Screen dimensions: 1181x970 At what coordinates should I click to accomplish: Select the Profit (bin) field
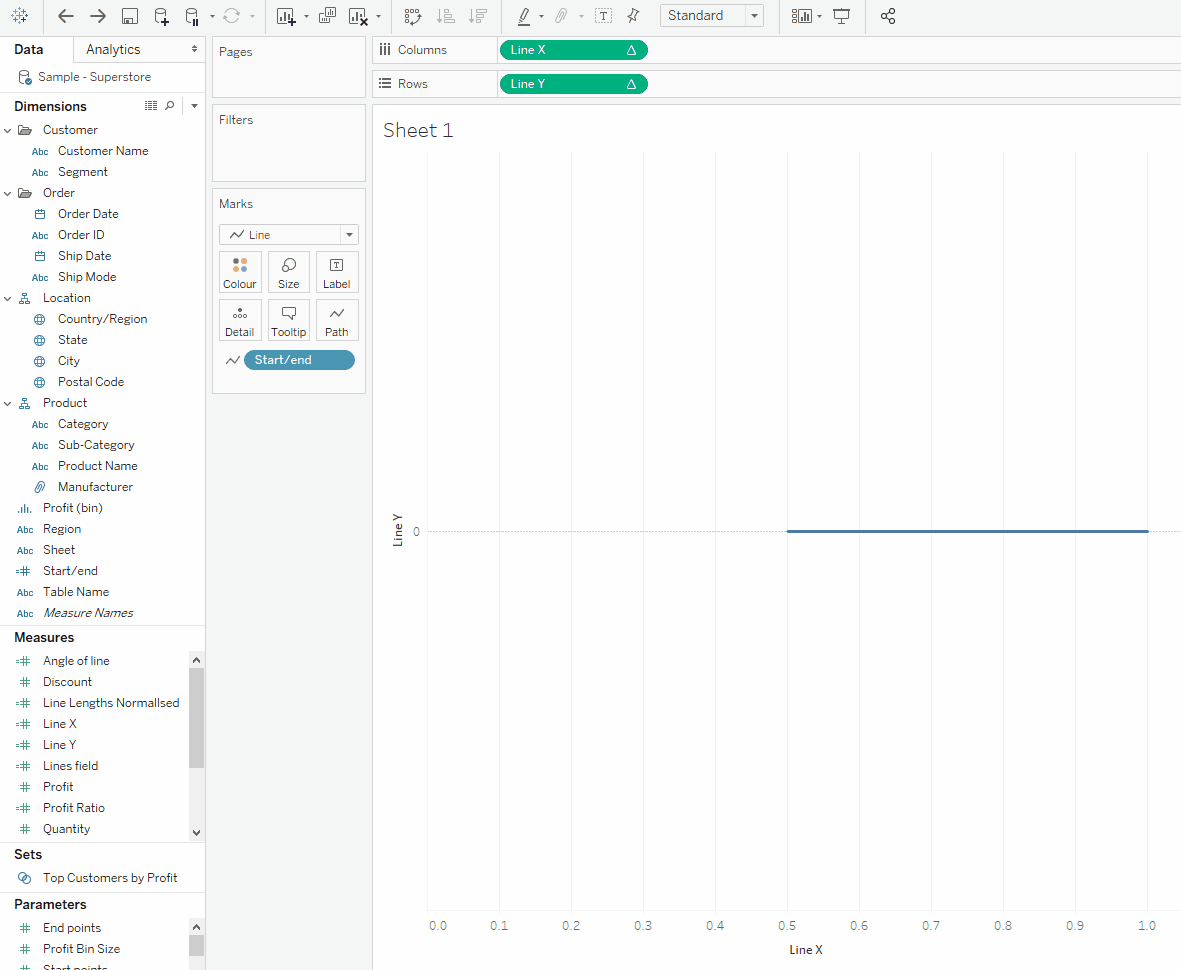tap(72, 508)
